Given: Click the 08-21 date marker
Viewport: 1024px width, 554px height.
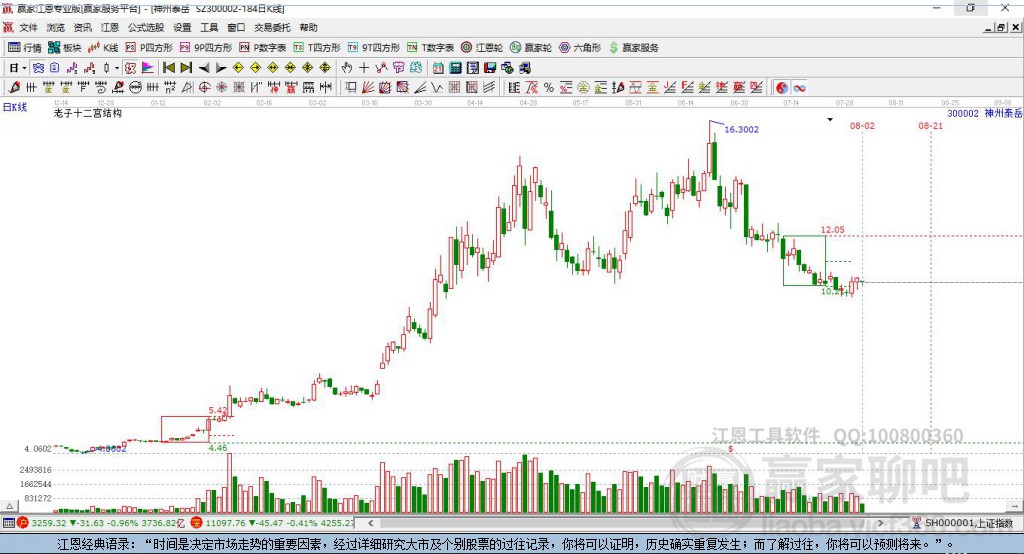Looking at the screenshot, I should point(931,125).
